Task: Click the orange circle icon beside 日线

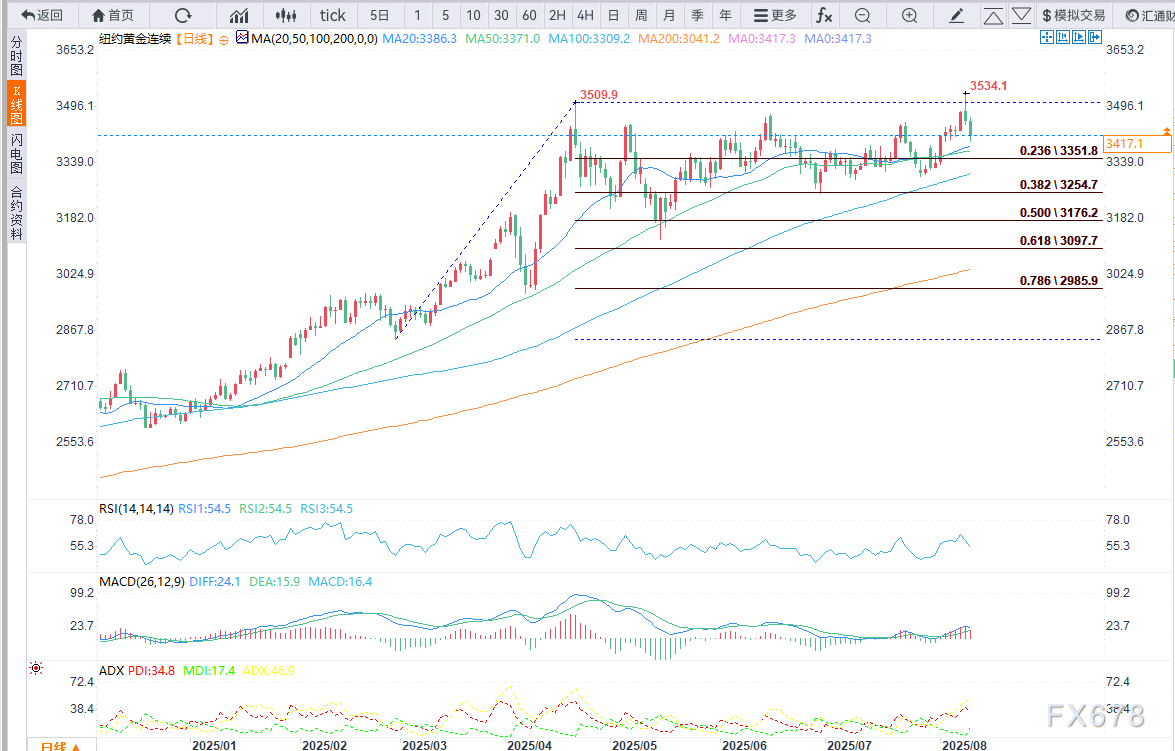Action: click(222, 38)
